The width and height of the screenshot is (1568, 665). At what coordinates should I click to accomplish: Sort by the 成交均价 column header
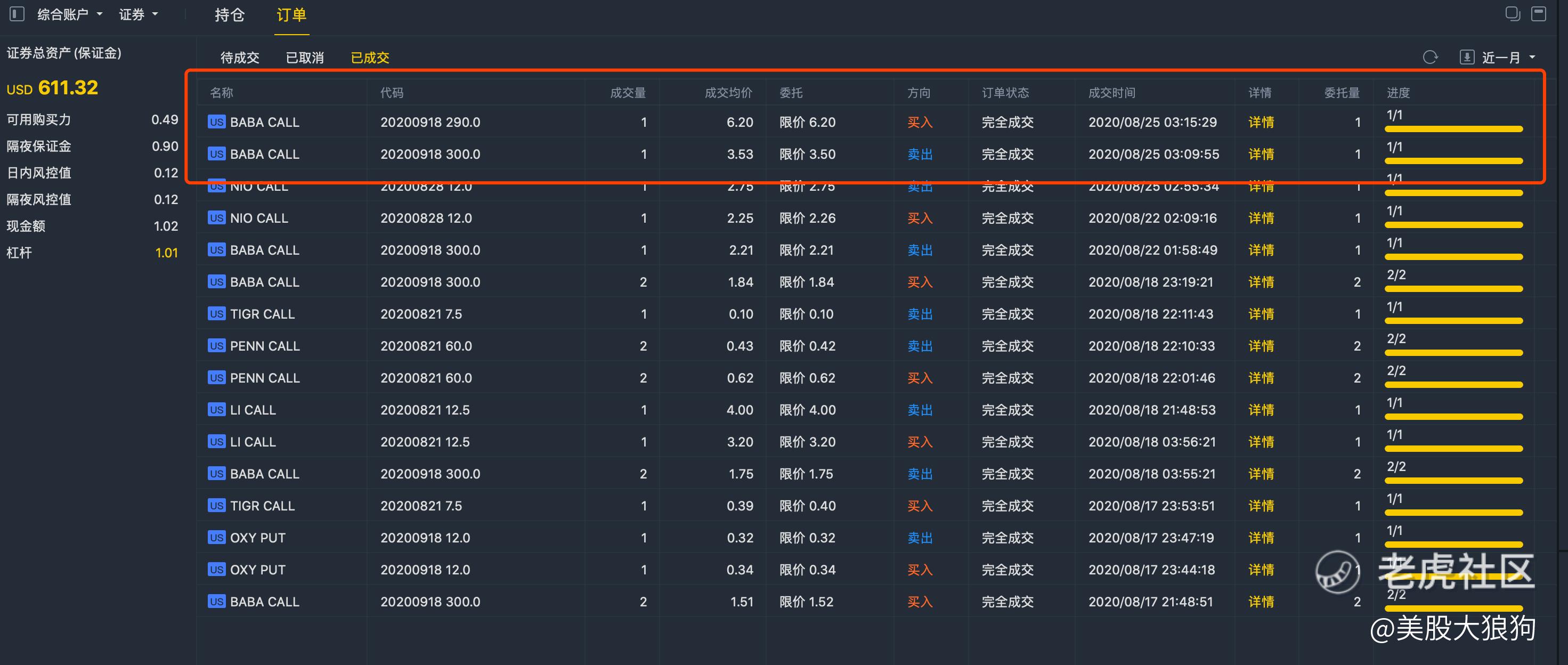728,93
